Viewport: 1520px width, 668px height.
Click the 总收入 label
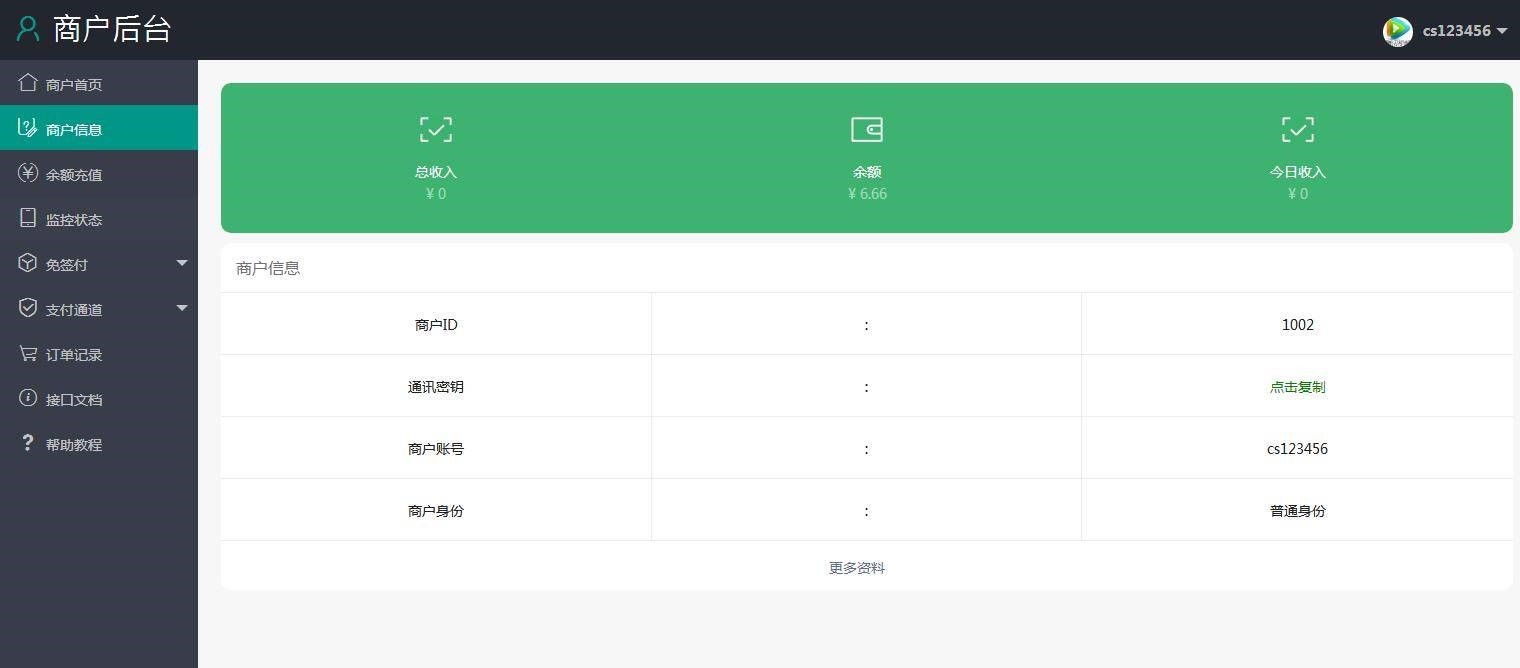436,172
